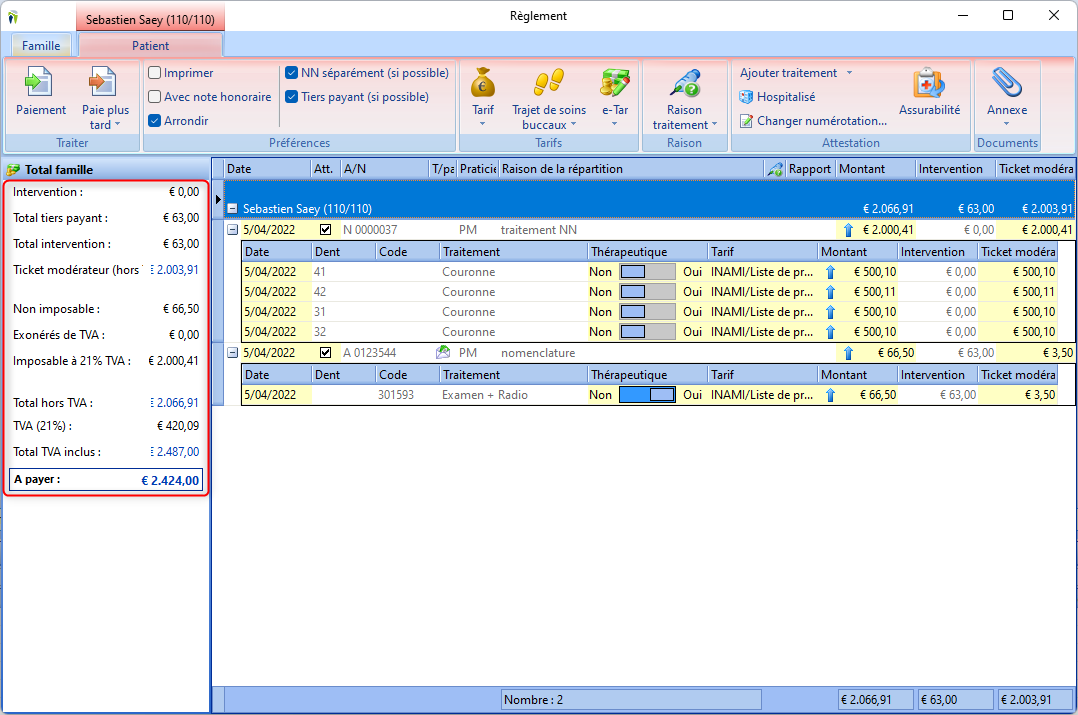Screen dimensions: 1078x715
Task: Open the Tarif dropdown arrow
Action: pos(482,124)
